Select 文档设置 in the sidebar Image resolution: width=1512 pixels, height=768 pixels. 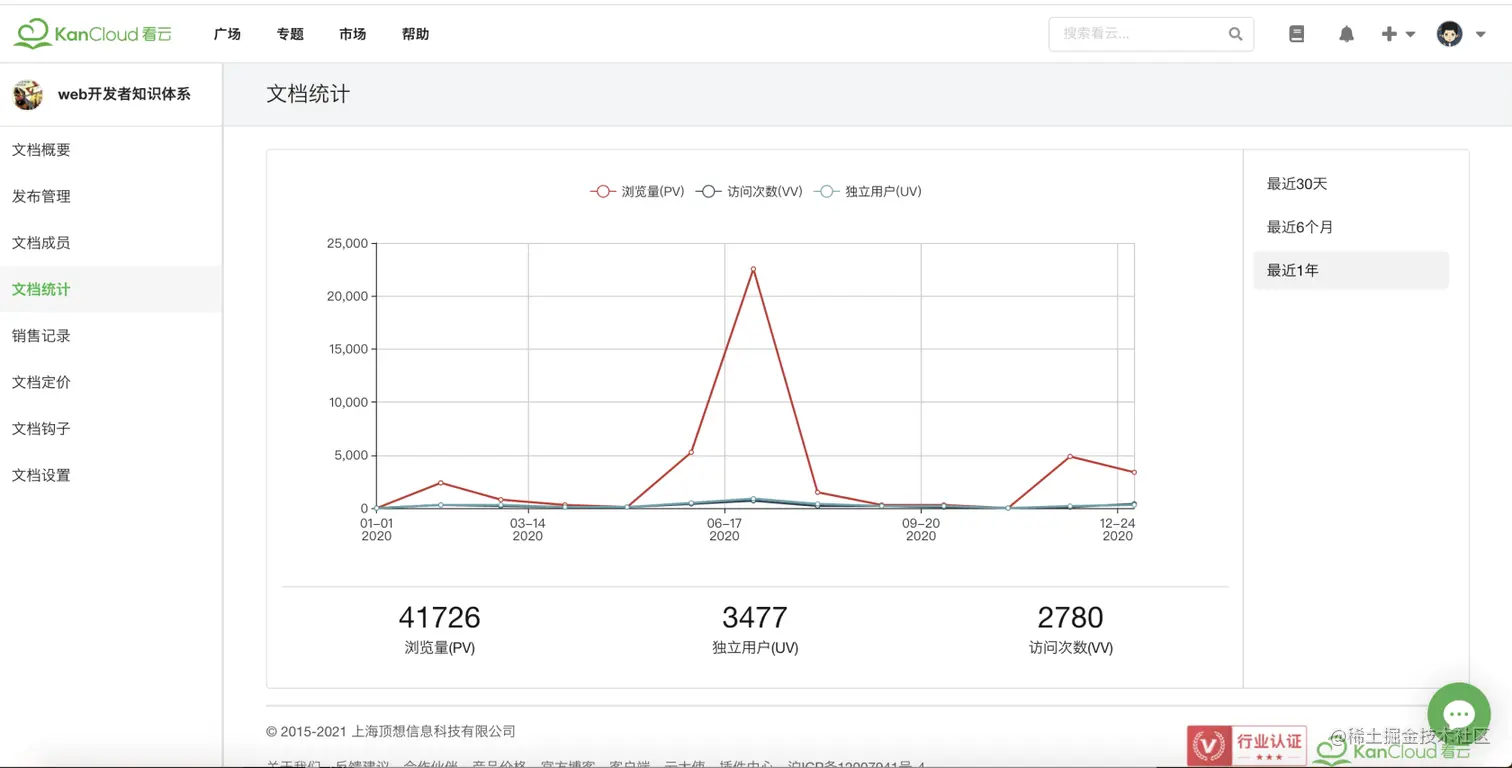[x=111, y=475]
